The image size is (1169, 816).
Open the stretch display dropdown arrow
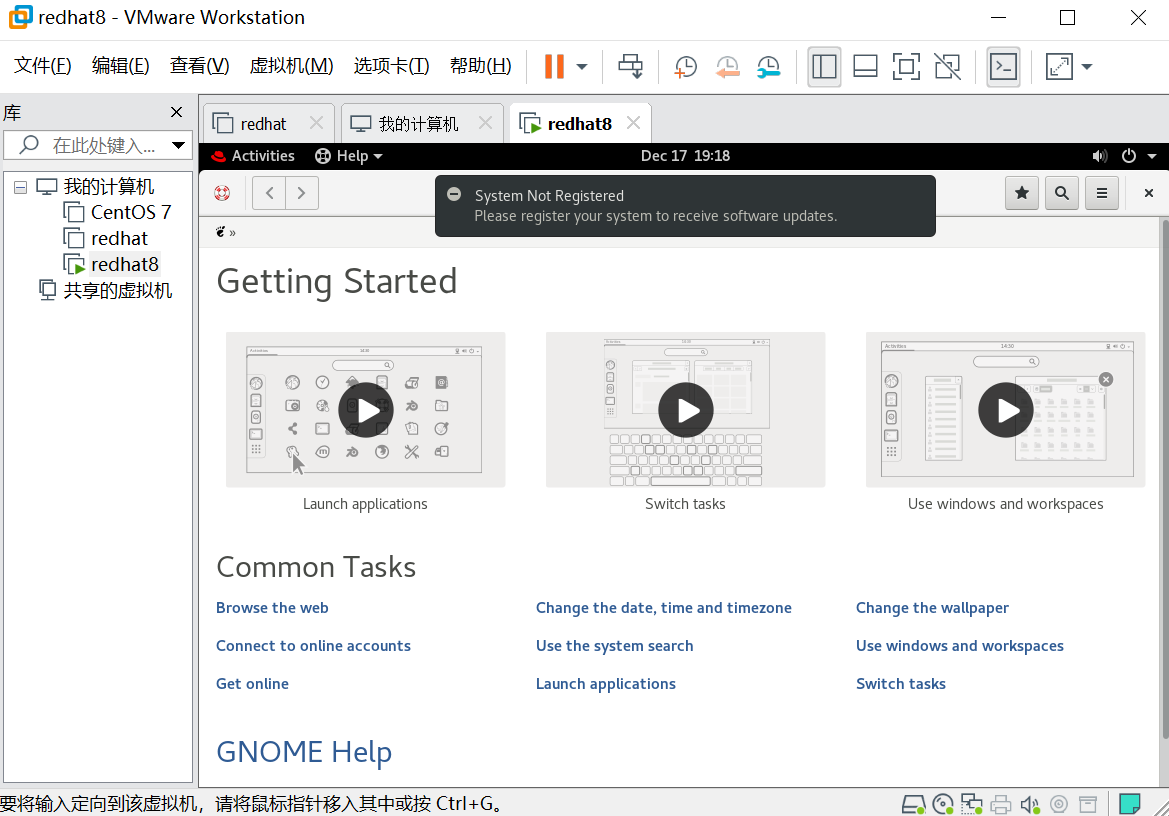pos(1087,66)
